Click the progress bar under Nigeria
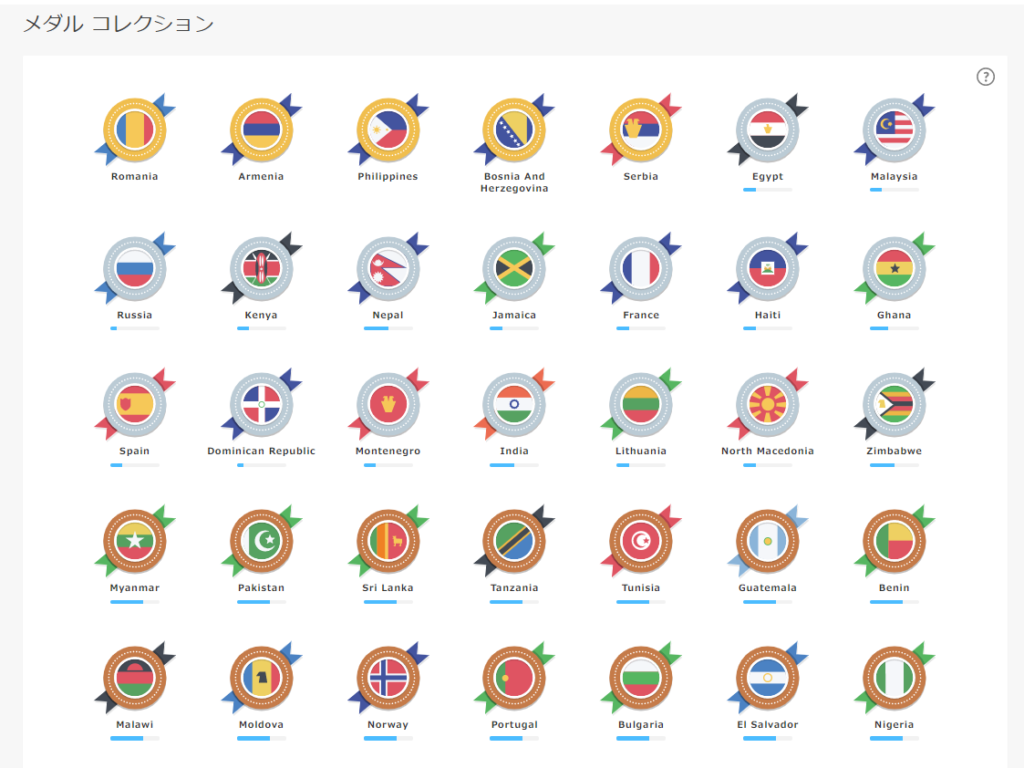This screenshot has height=768, width=1024. point(894,738)
